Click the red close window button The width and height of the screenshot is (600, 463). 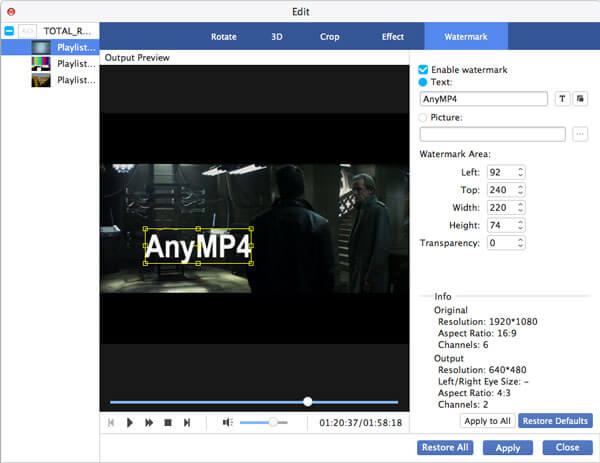11,11
